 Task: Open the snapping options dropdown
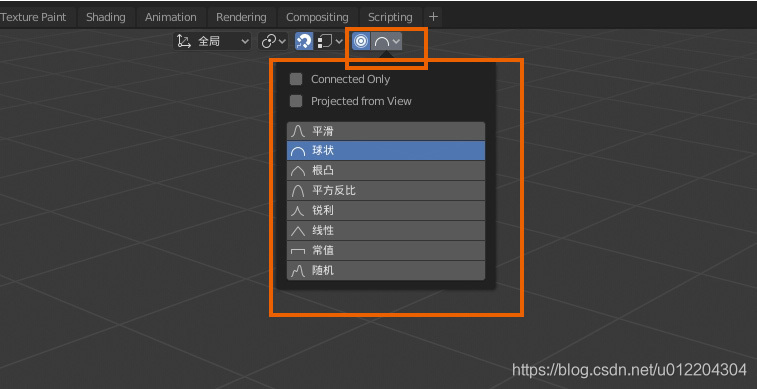pos(330,42)
